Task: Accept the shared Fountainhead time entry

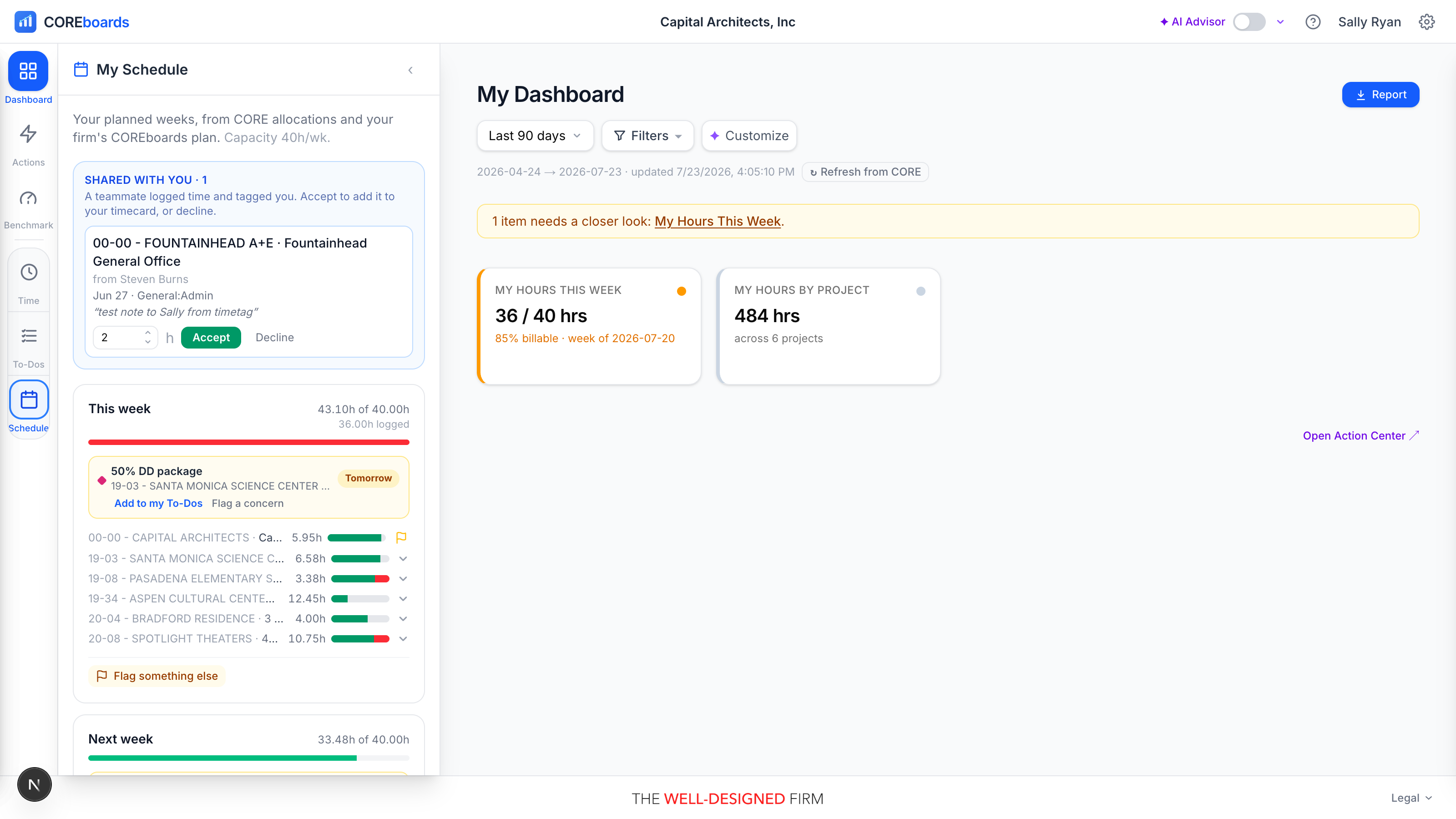Action: point(211,338)
